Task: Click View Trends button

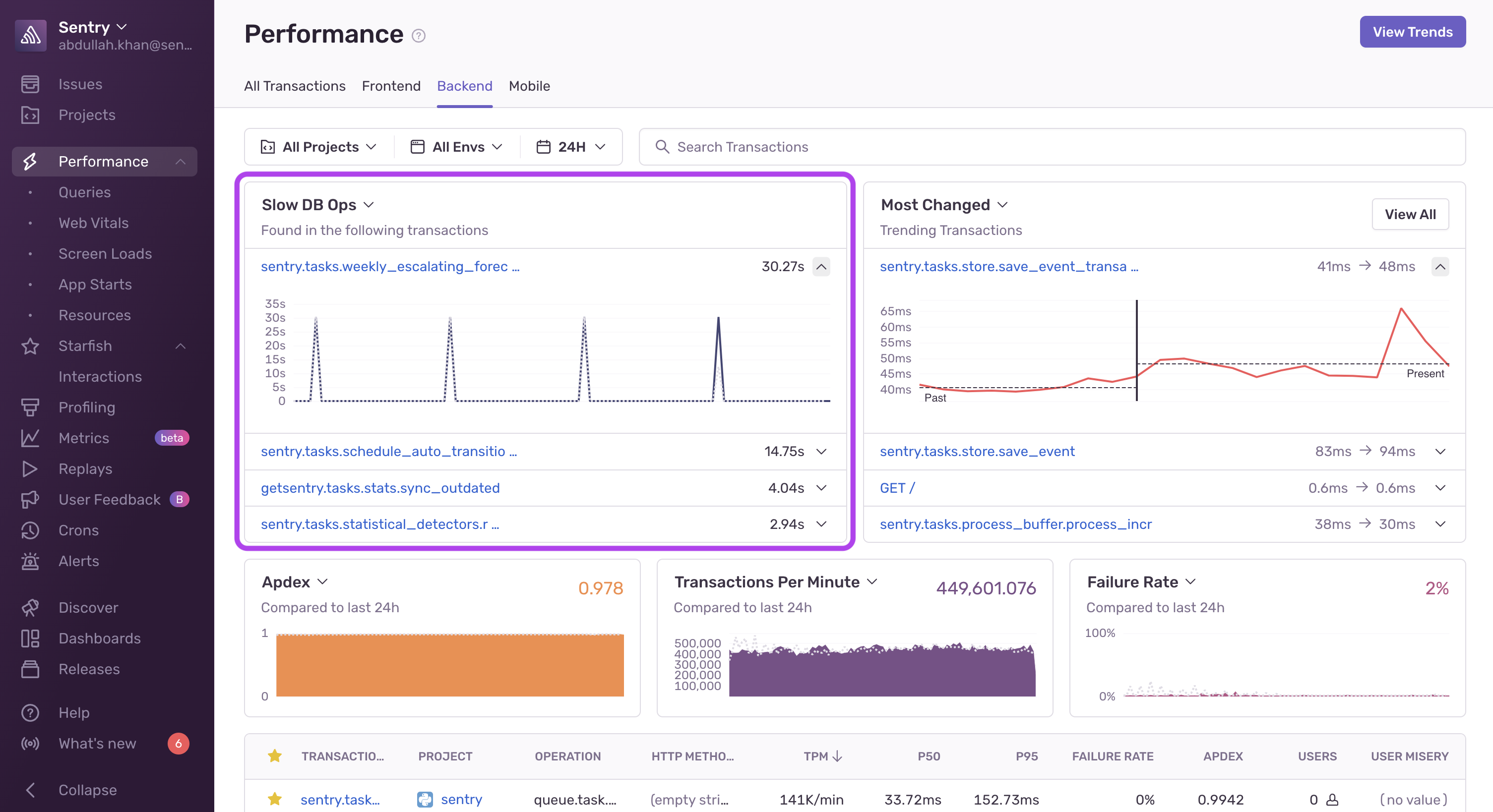Action: tap(1413, 31)
